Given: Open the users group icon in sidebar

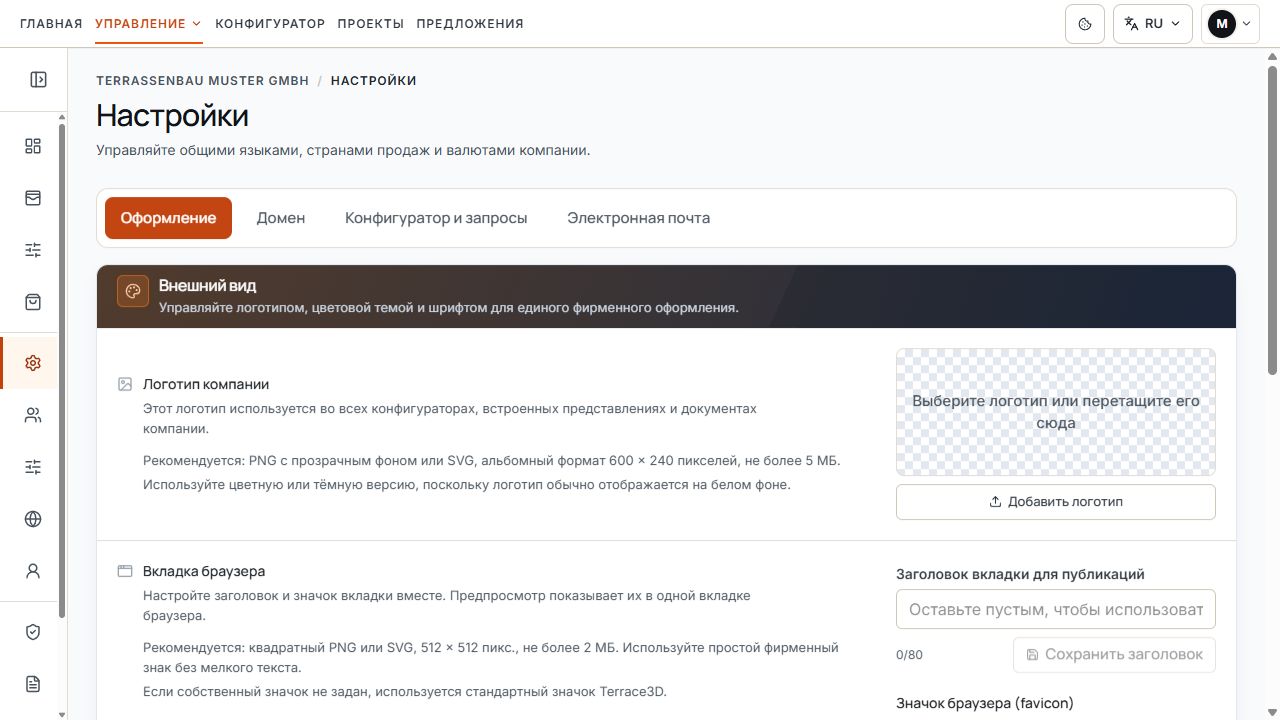Looking at the screenshot, I should pos(33,415).
